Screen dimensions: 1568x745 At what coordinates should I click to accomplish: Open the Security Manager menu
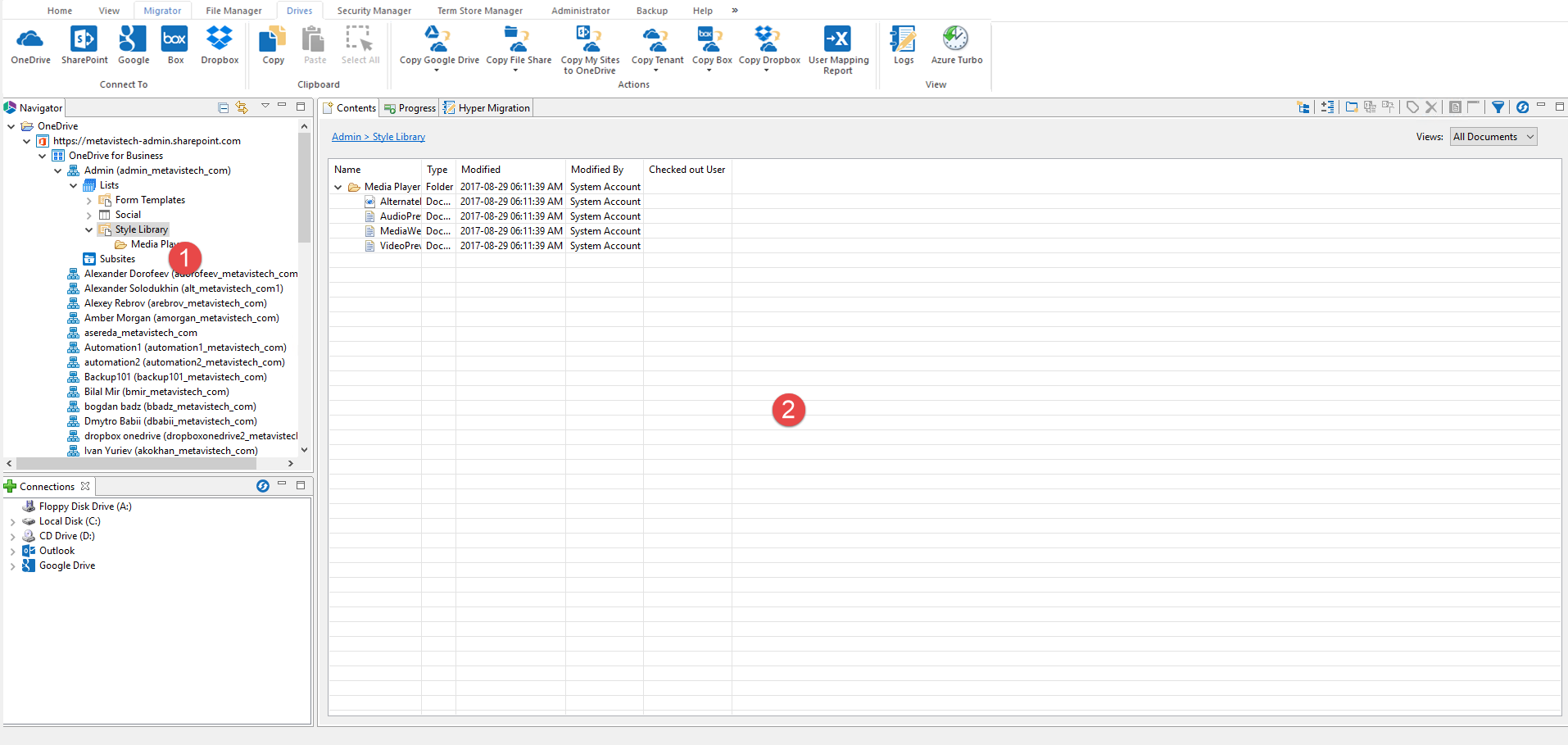373,10
